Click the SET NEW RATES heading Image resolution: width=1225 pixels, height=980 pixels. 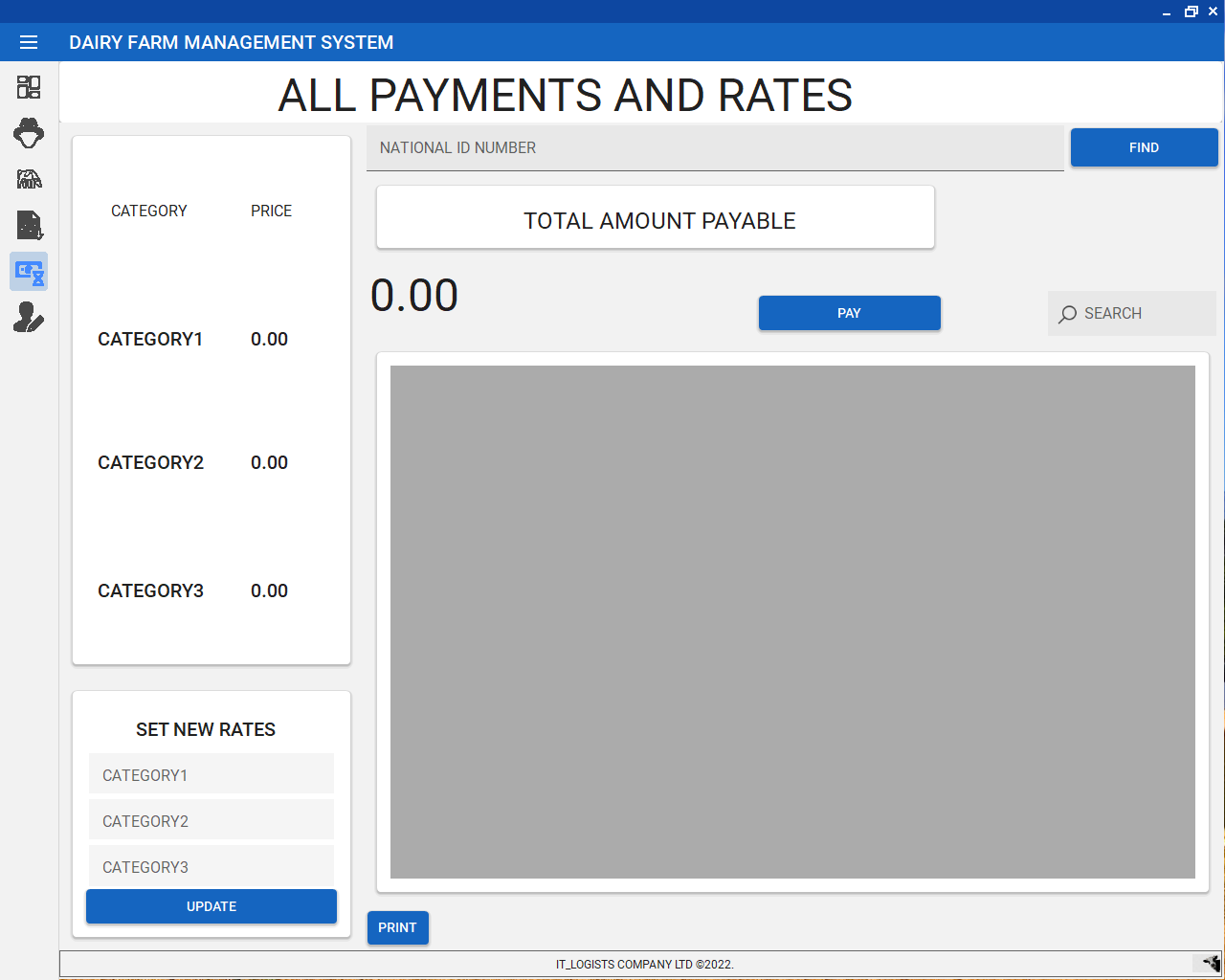206,729
